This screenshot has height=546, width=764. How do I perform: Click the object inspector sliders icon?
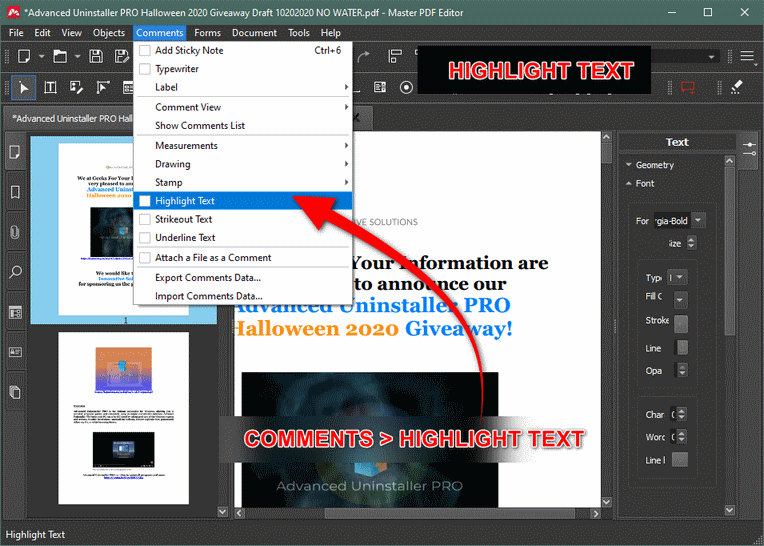pyautogui.click(x=750, y=149)
